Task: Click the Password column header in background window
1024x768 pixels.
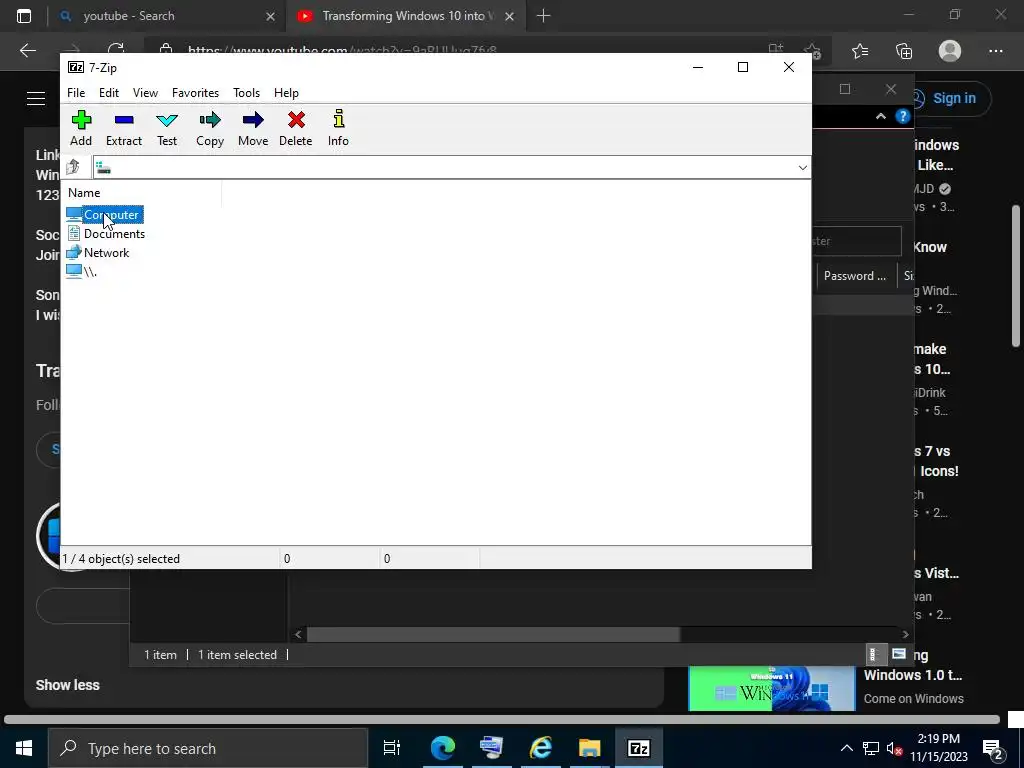Action: pos(855,276)
